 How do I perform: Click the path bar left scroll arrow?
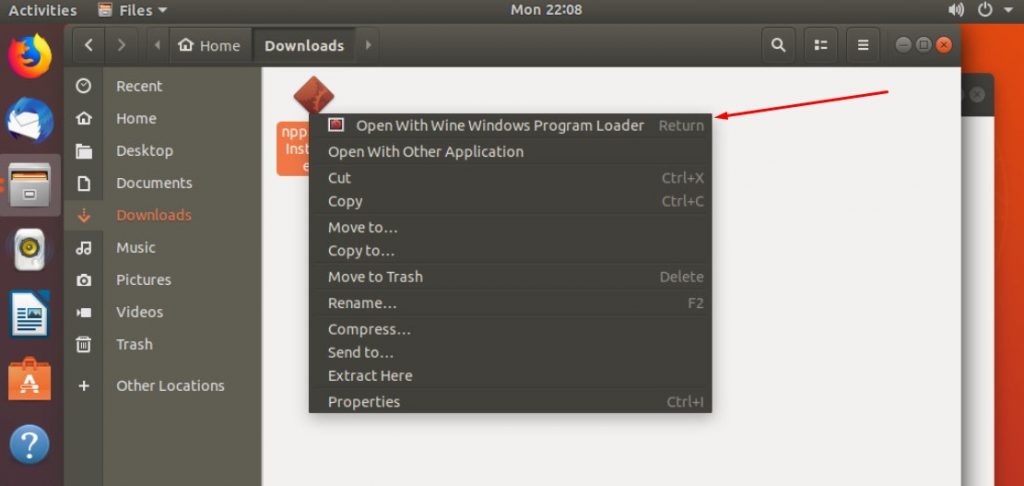(157, 45)
